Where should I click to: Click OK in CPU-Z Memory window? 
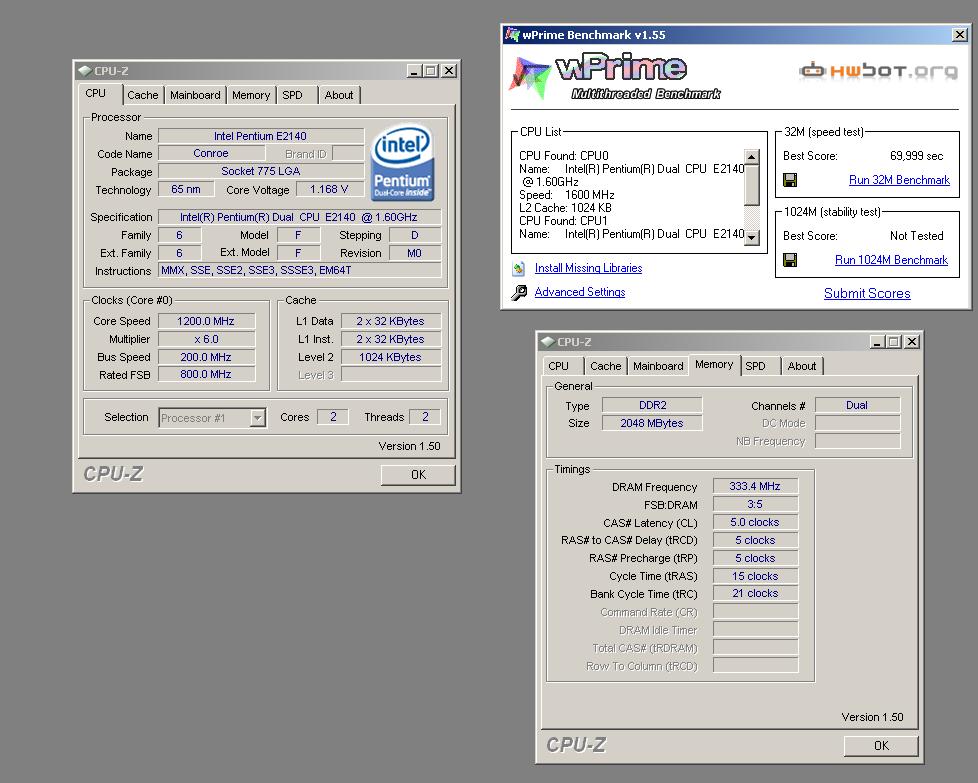881,746
